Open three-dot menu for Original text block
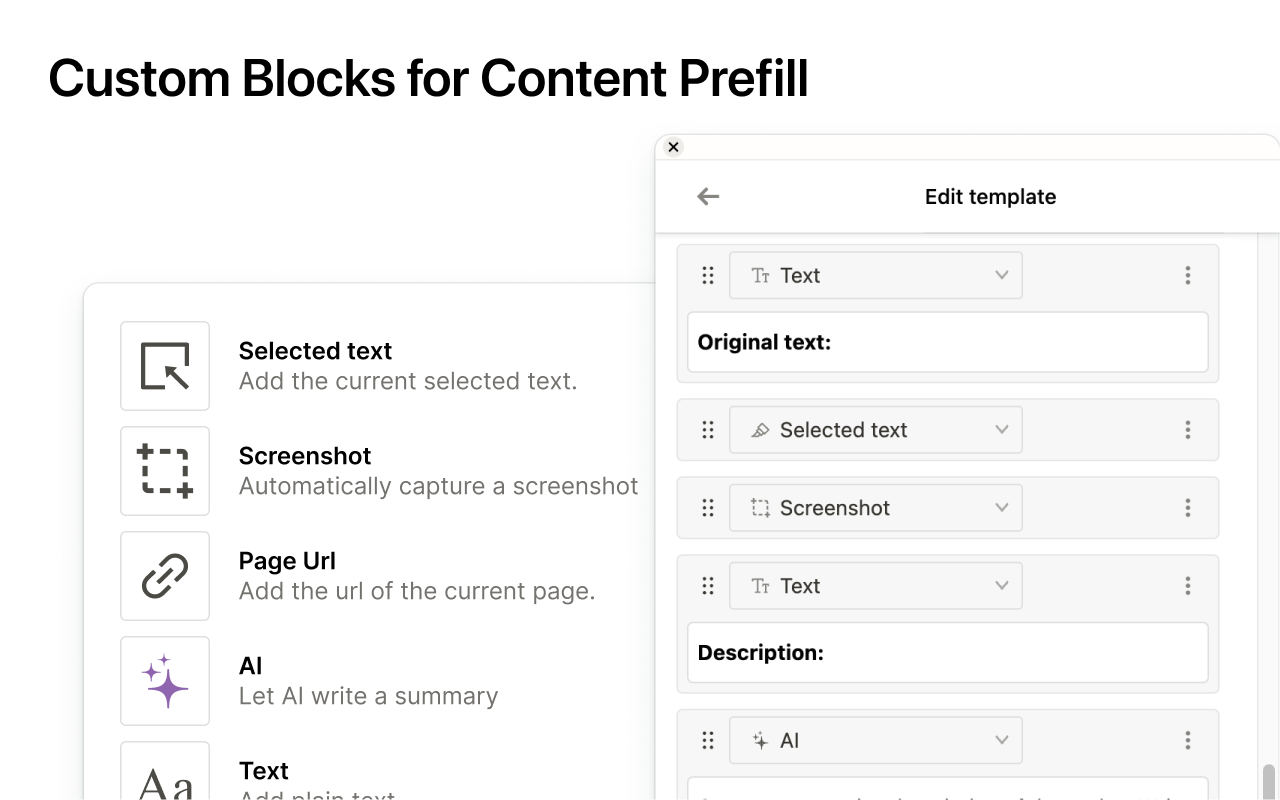Image resolution: width=1280 pixels, height=800 pixels. (x=1188, y=276)
